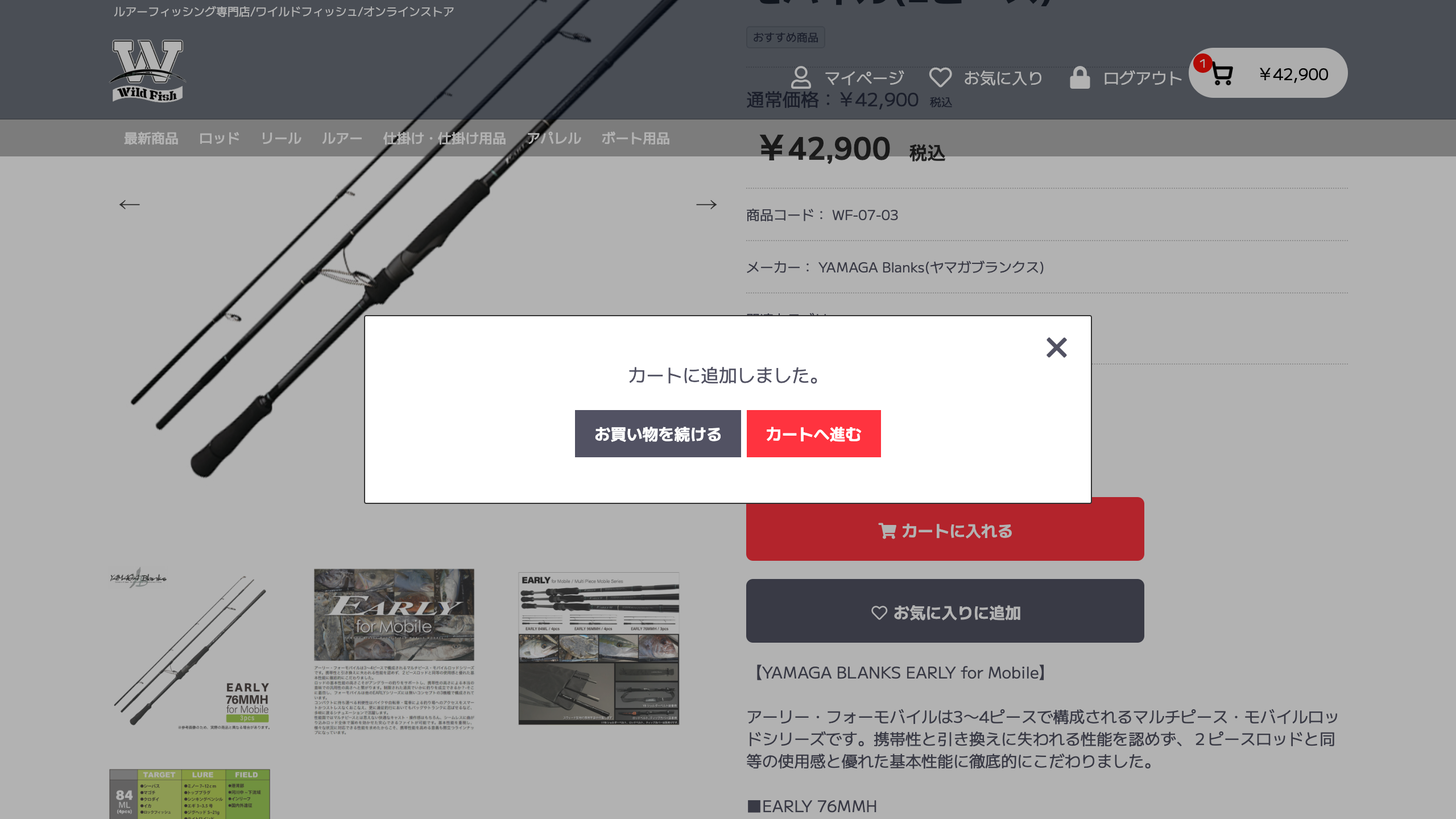Click お買い物を続ける to continue shopping

pyautogui.click(x=658, y=433)
